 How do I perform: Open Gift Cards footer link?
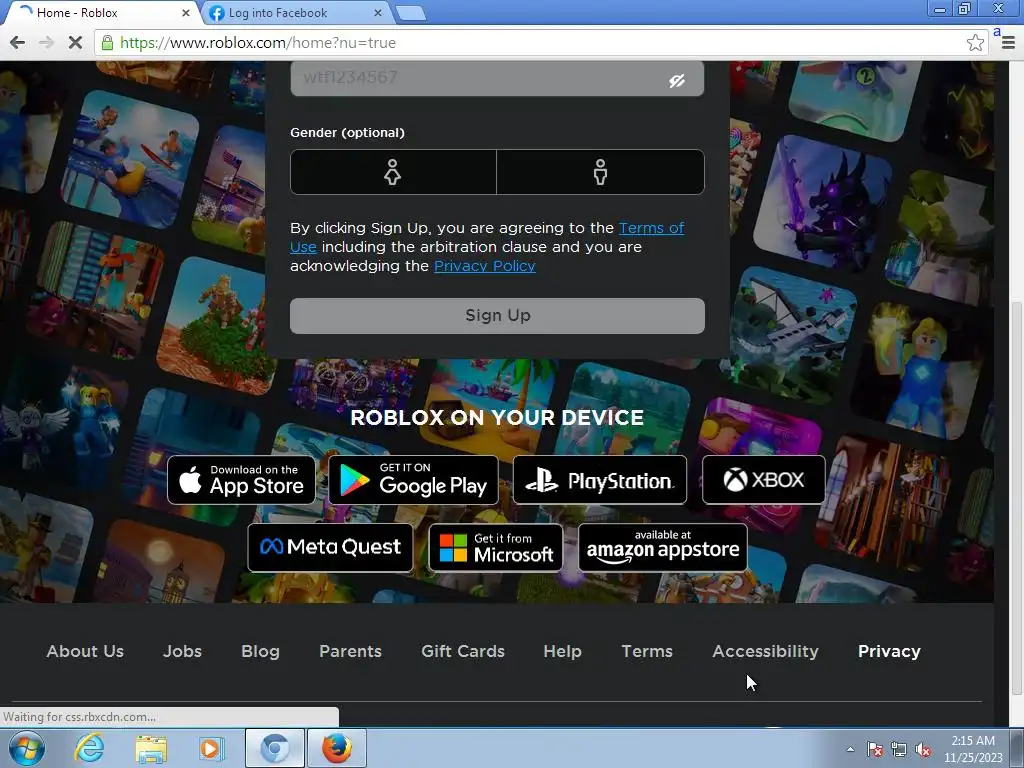(463, 651)
